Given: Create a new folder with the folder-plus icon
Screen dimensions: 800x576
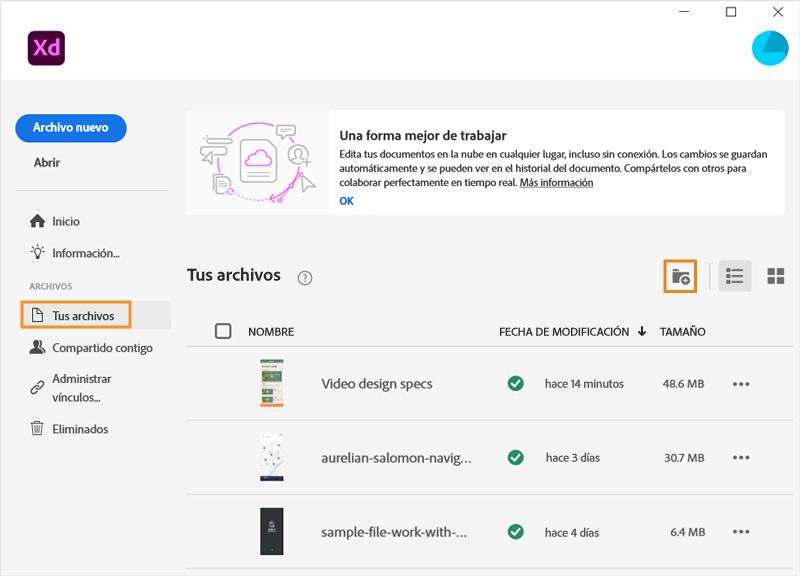Looking at the screenshot, I should click(679, 275).
